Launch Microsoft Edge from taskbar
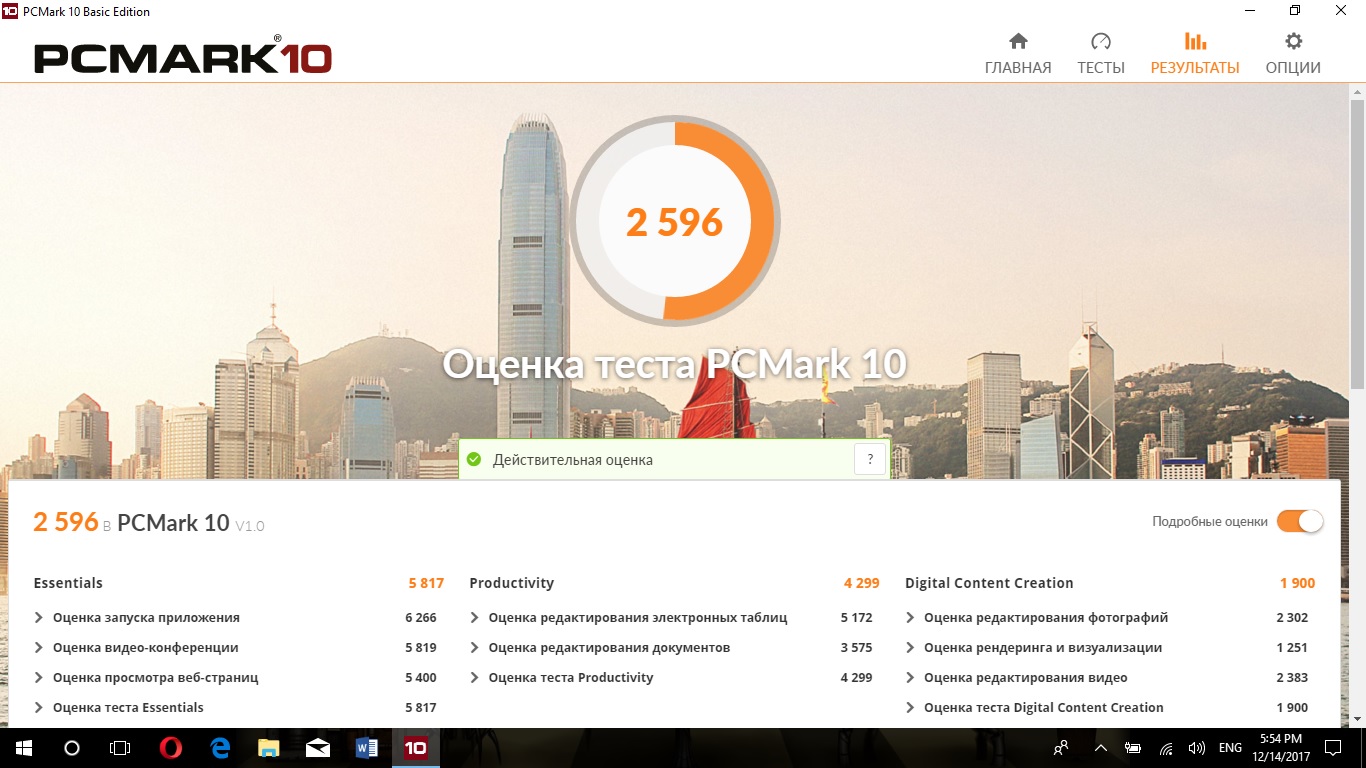The image size is (1366, 768). 220,748
